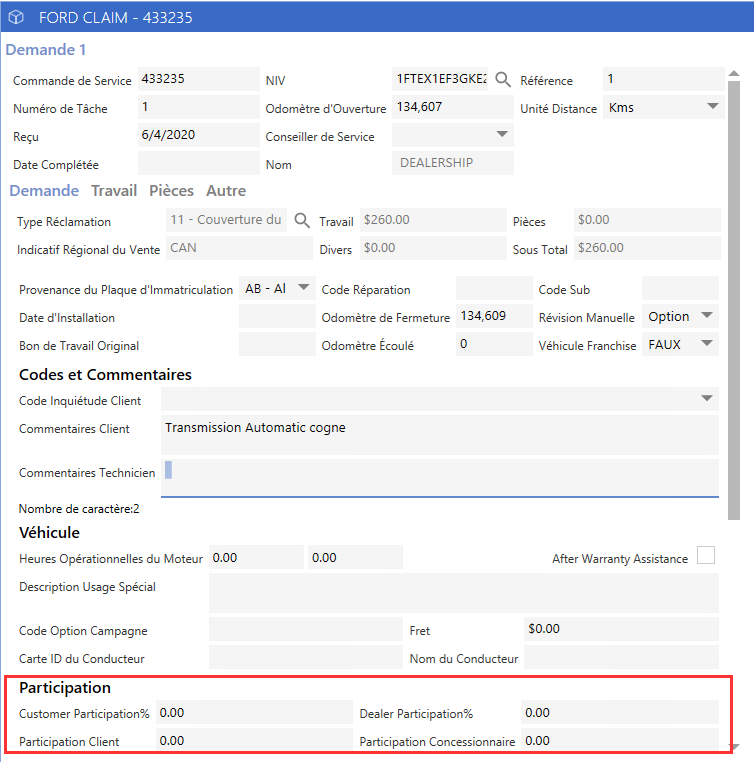Switch to the Travail tab
This screenshot has height=762, width=754.
point(114,190)
